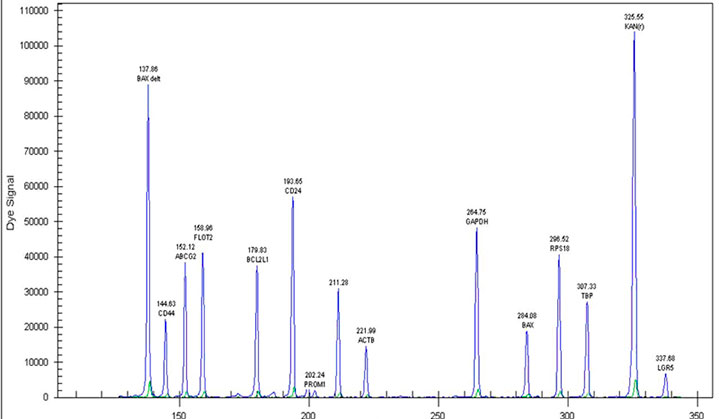Select the GAPDH peak label at 264.75
The image size is (719, 419).
[477, 217]
